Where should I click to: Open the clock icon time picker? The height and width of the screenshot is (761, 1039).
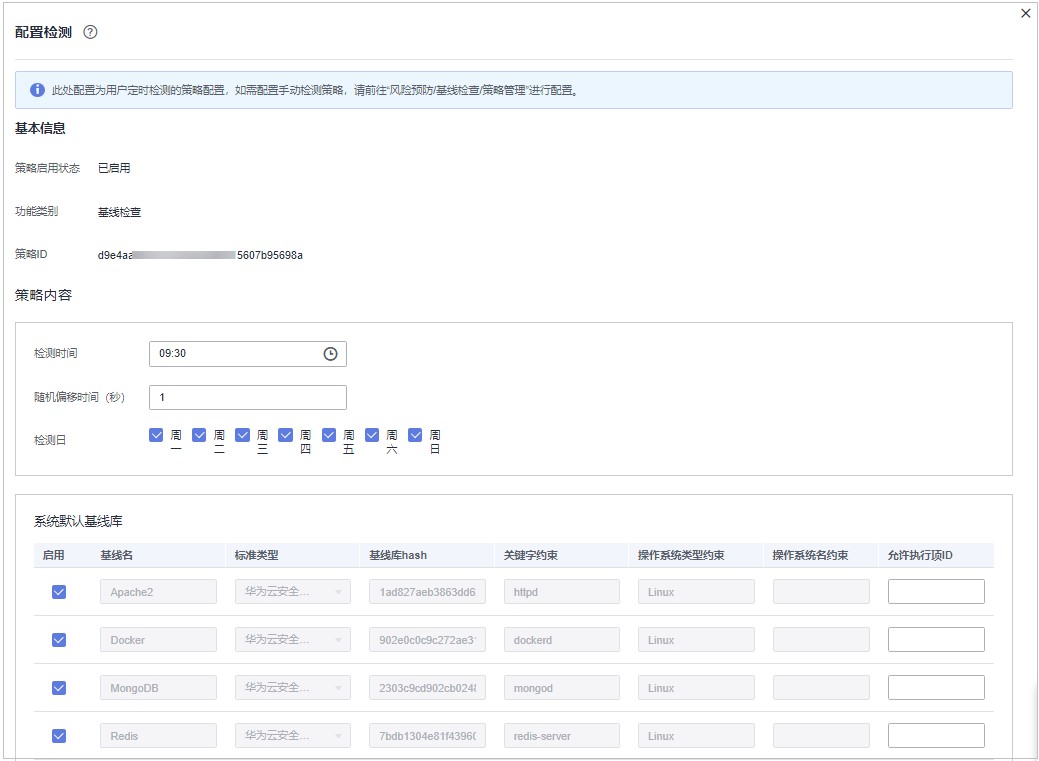click(x=330, y=354)
